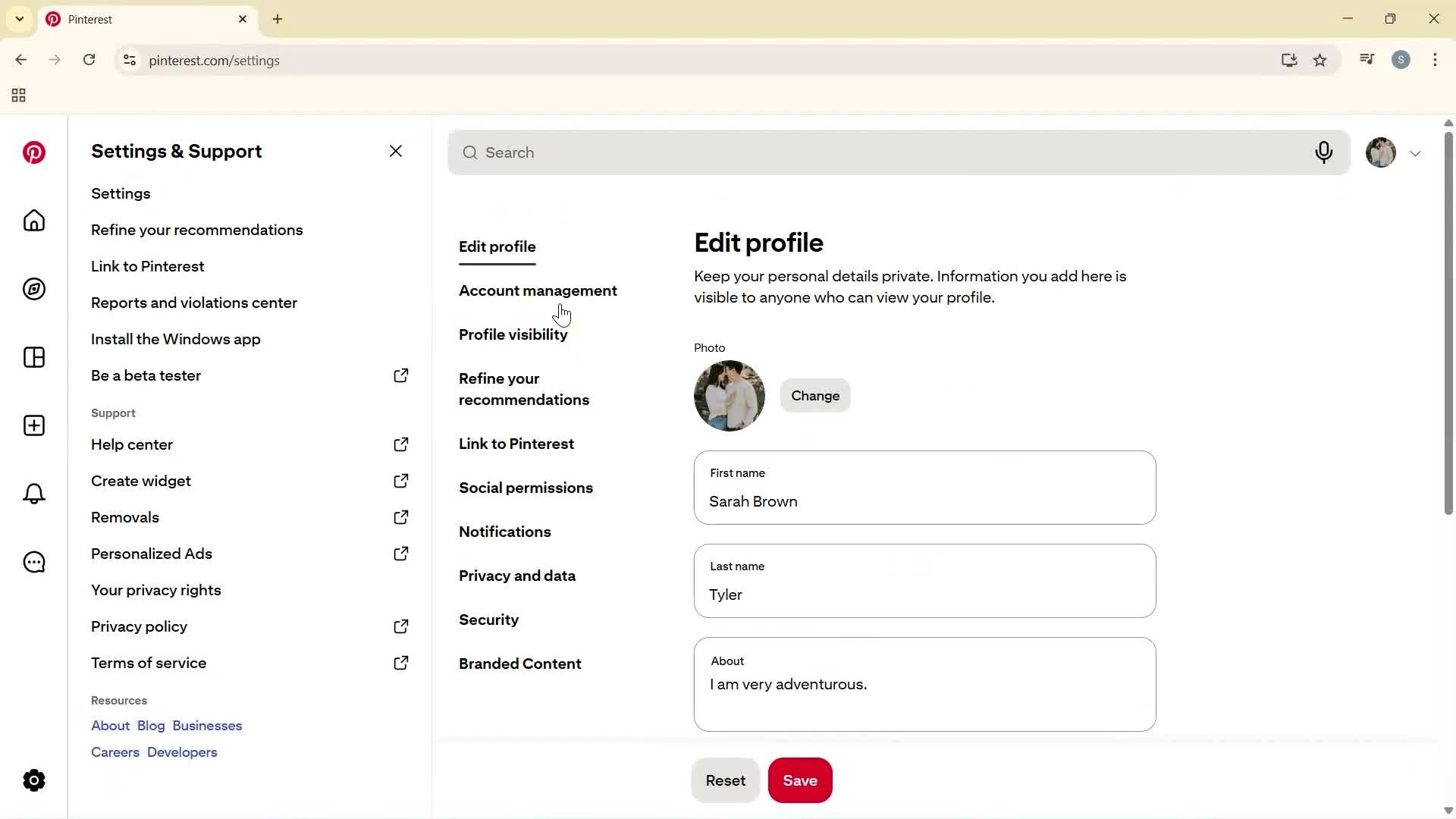Image resolution: width=1456 pixels, height=819 pixels.
Task: Open the messages chat bubble icon
Action: click(33, 562)
